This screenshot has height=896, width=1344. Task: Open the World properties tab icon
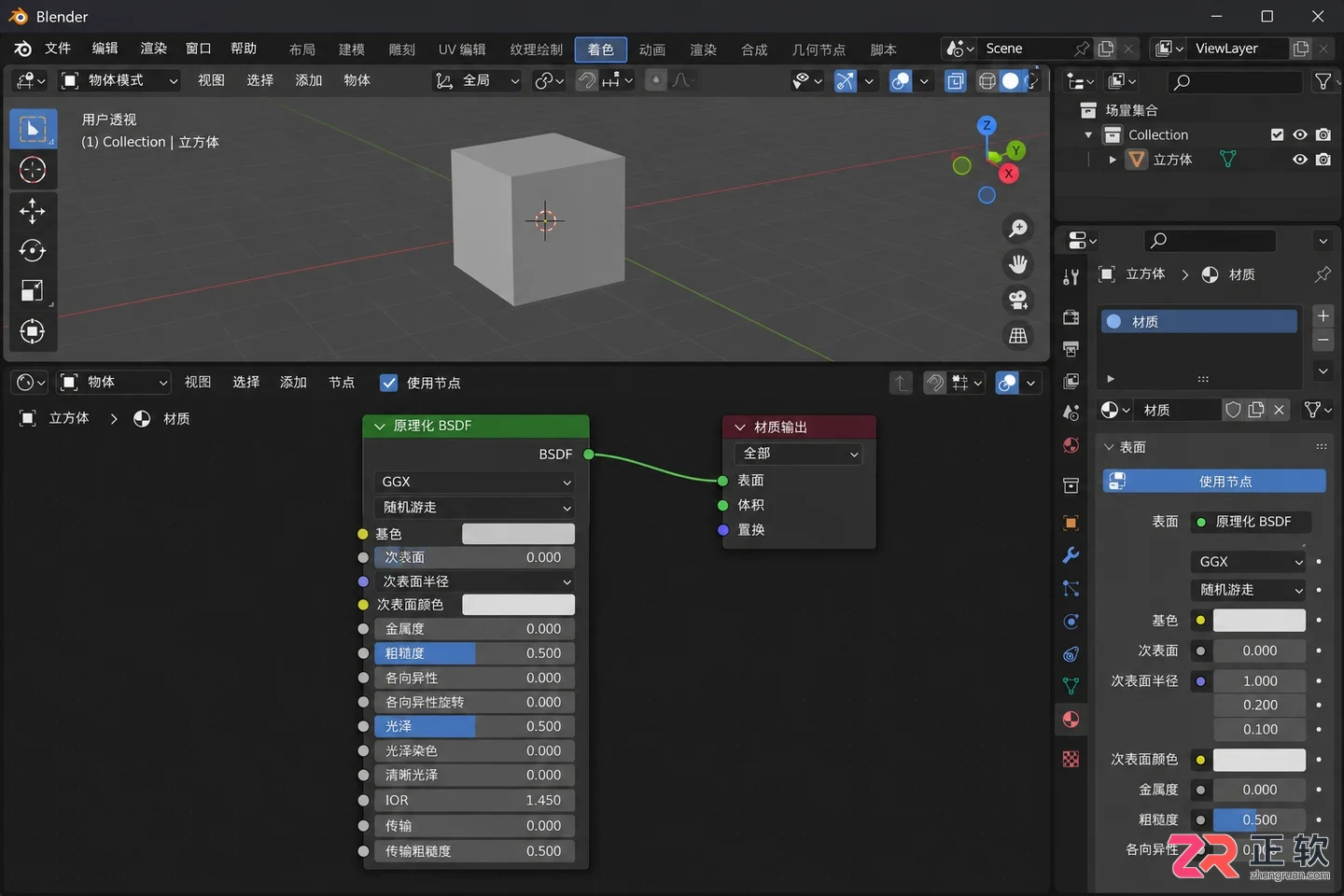(1071, 445)
